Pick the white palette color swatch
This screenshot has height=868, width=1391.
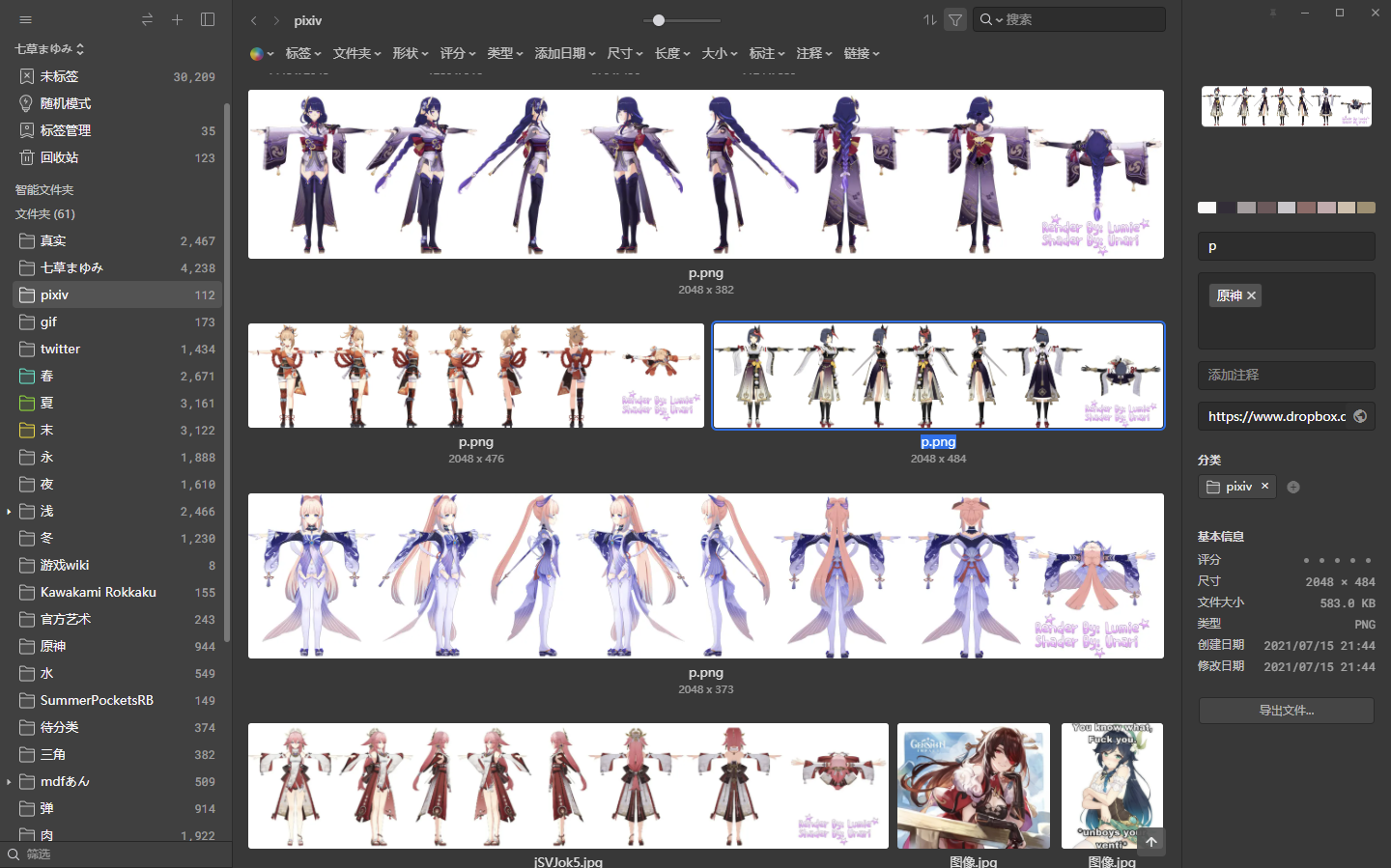(x=1206, y=208)
